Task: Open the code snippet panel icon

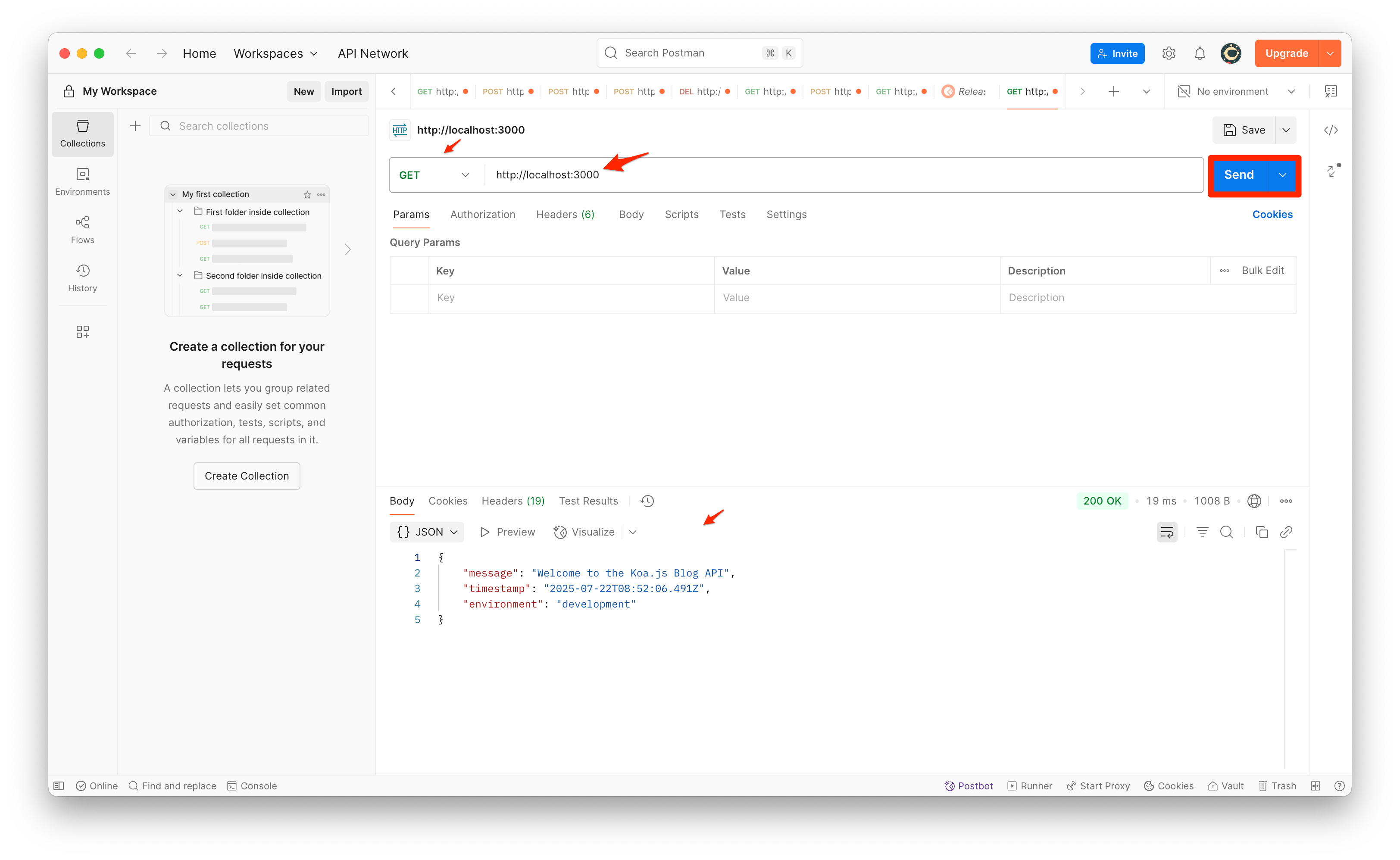Action: pos(1331,130)
